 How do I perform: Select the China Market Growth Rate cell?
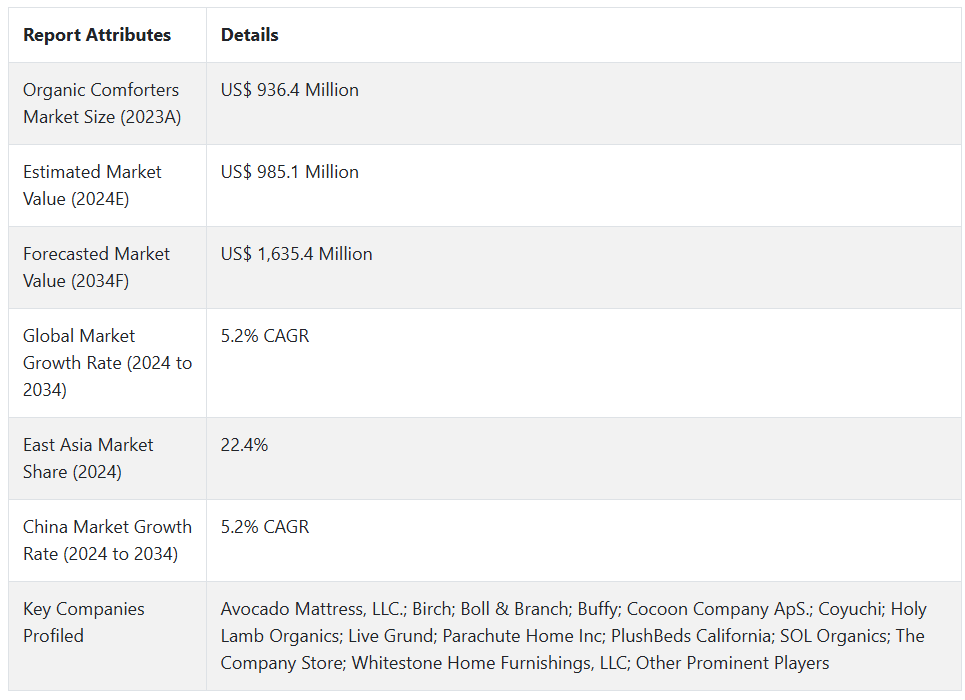(x=107, y=540)
